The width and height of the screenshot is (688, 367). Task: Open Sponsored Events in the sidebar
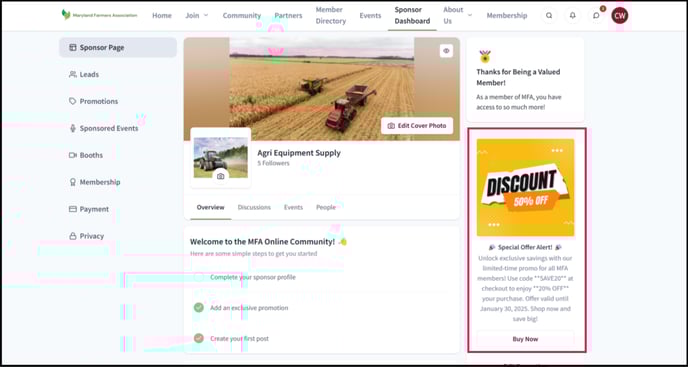point(104,129)
